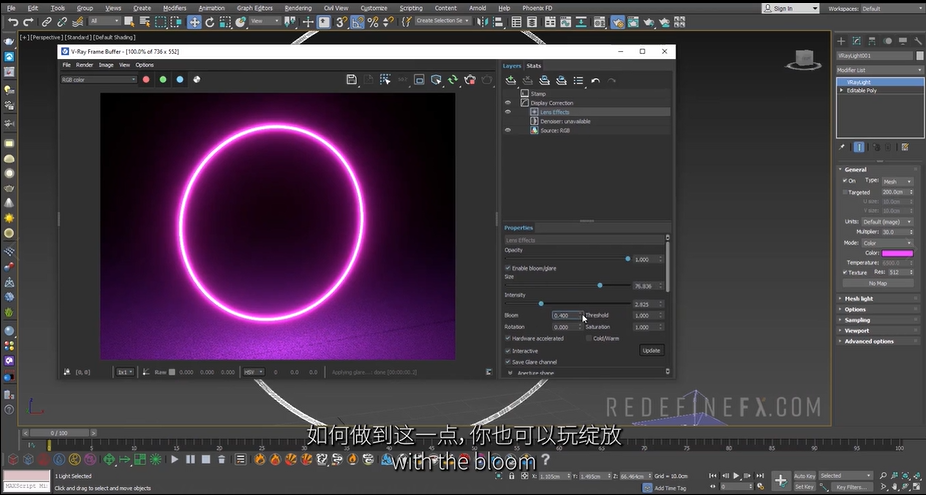The height and width of the screenshot is (495, 926).
Task: Open Render menu in V-Ray Frame Buffer
Action: [x=84, y=65]
